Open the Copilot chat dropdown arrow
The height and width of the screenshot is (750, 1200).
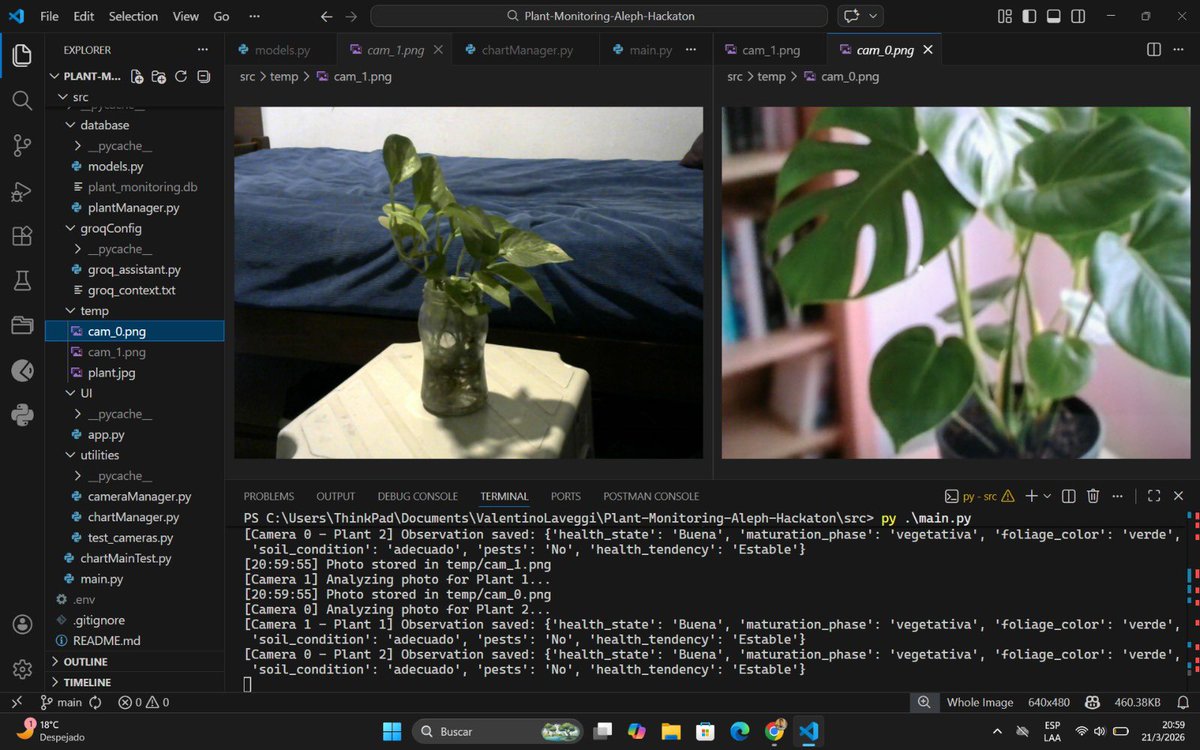coord(875,16)
